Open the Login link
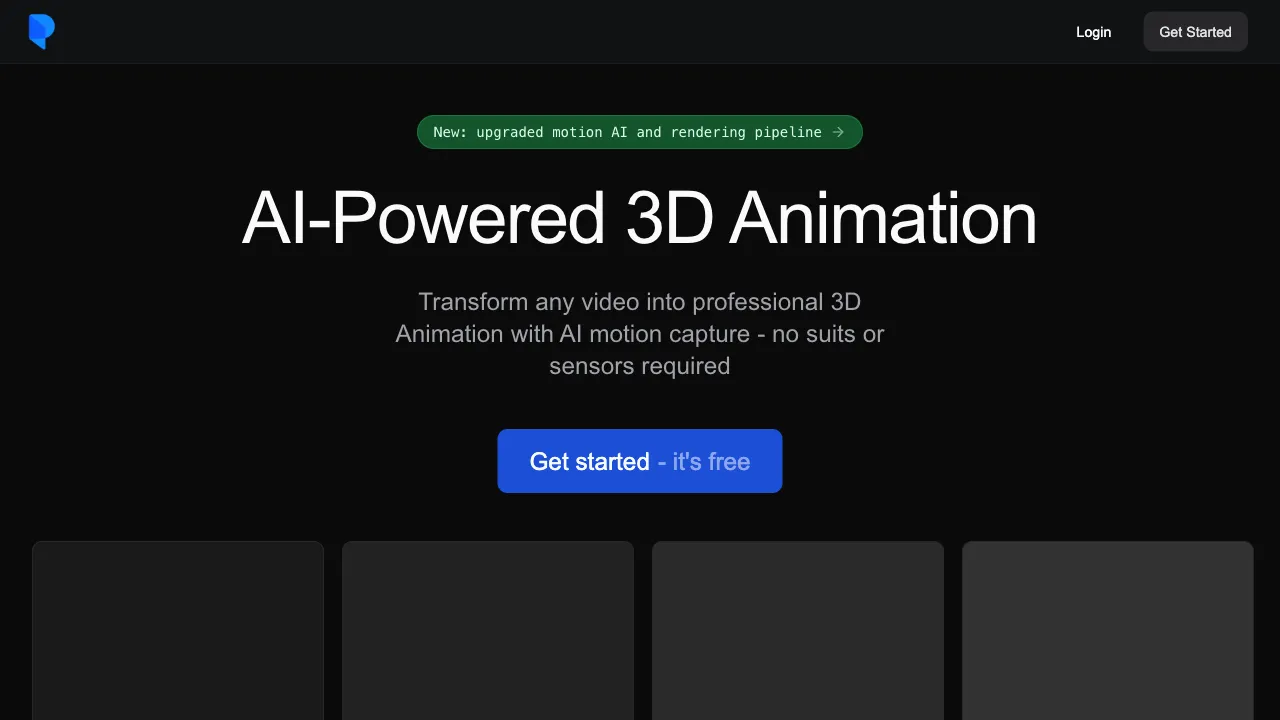The height and width of the screenshot is (720, 1280). (x=1093, y=32)
